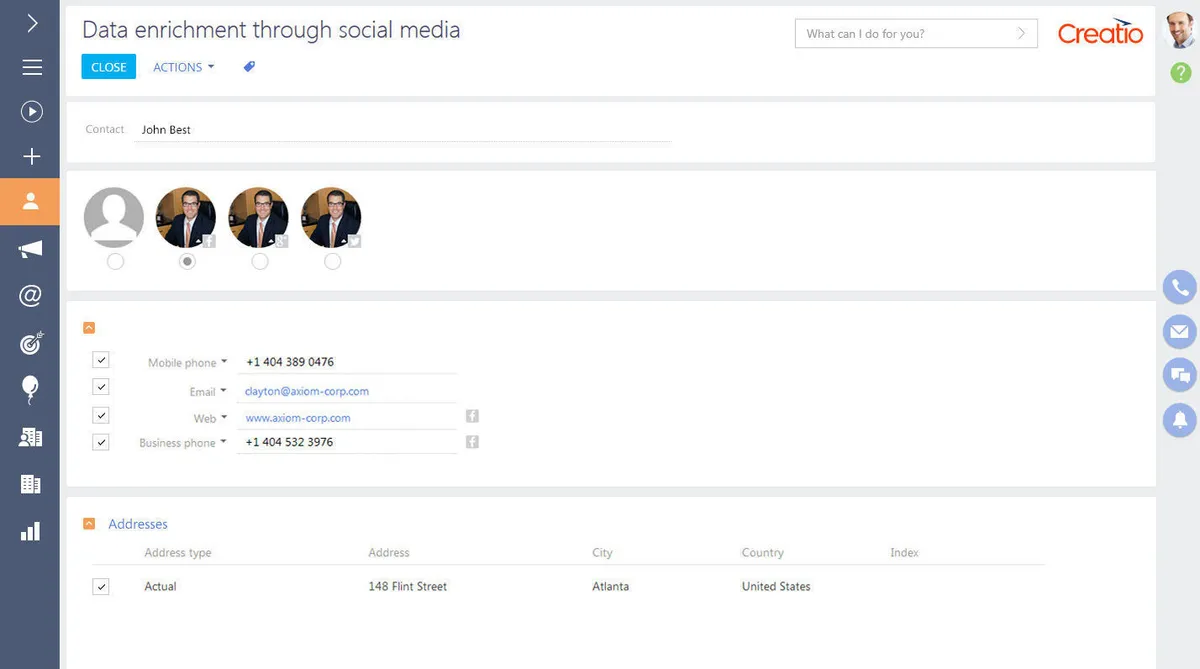Open the hamburger menu in sidebar

[x=31, y=67]
